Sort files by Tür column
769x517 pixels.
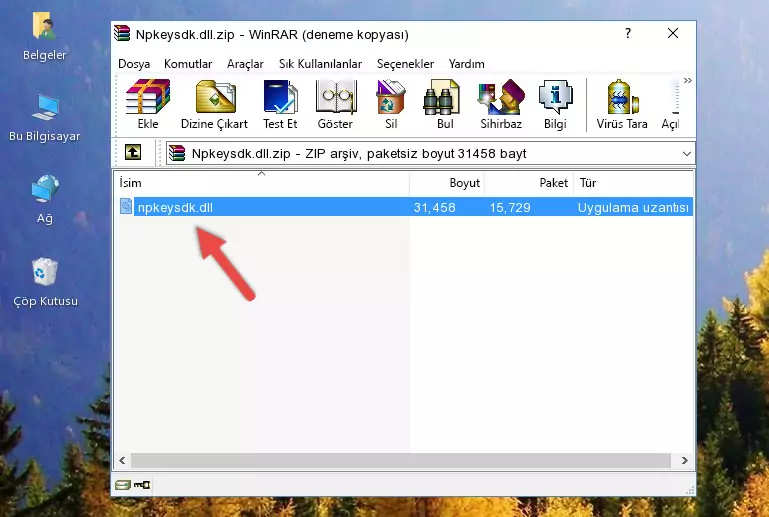click(633, 182)
